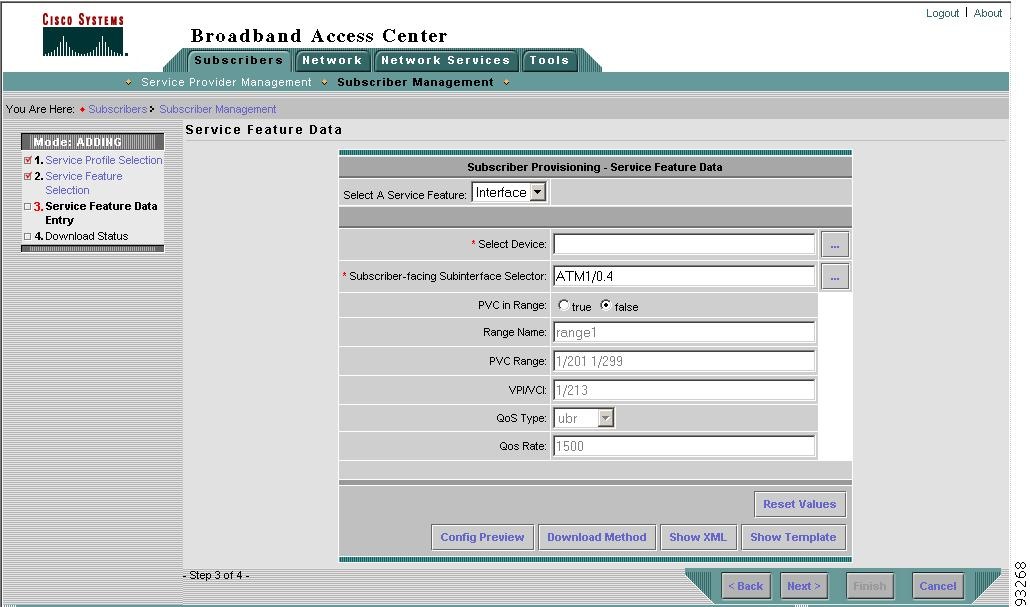Screen dimensions: 1030x607
Task: Click the Download Method button
Action: (x=596, y=537)
